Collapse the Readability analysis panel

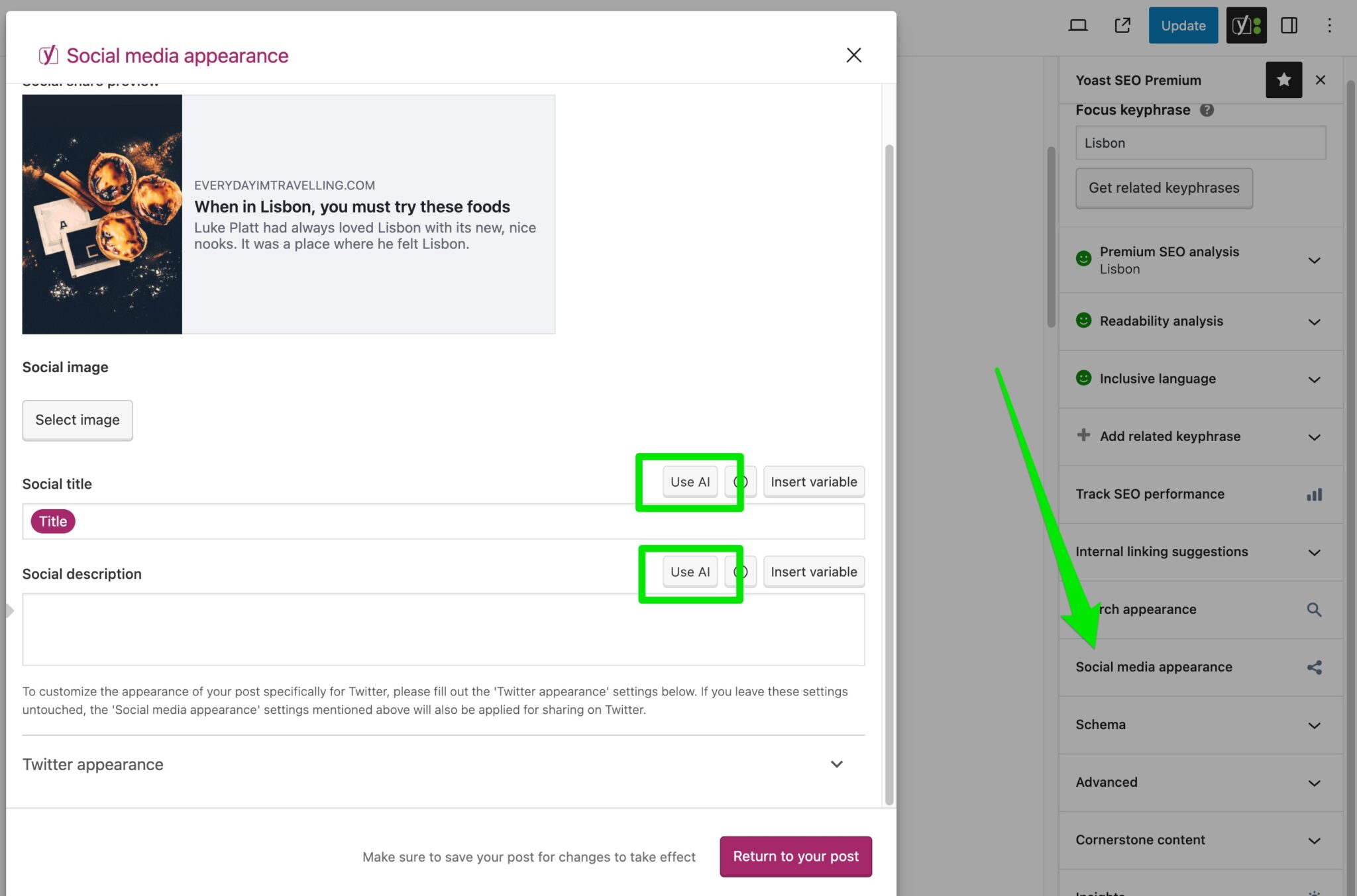pyautogui.click(x=1314, y=322)
